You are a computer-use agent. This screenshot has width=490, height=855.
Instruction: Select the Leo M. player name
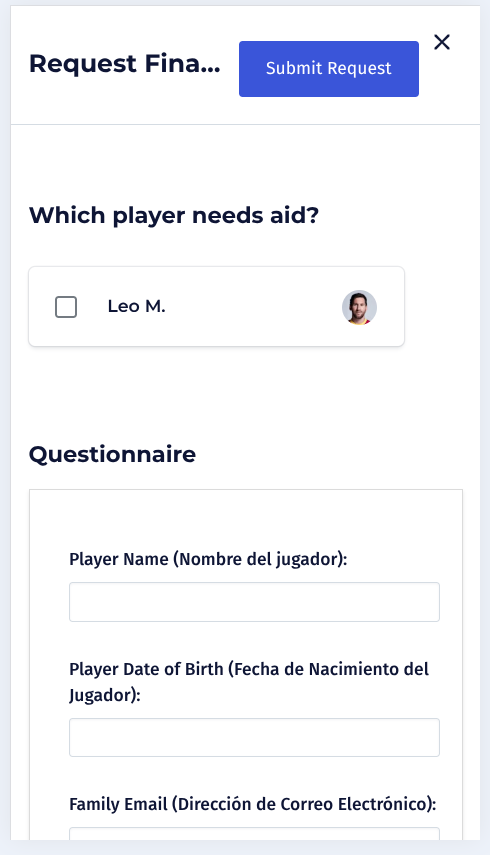136,306
